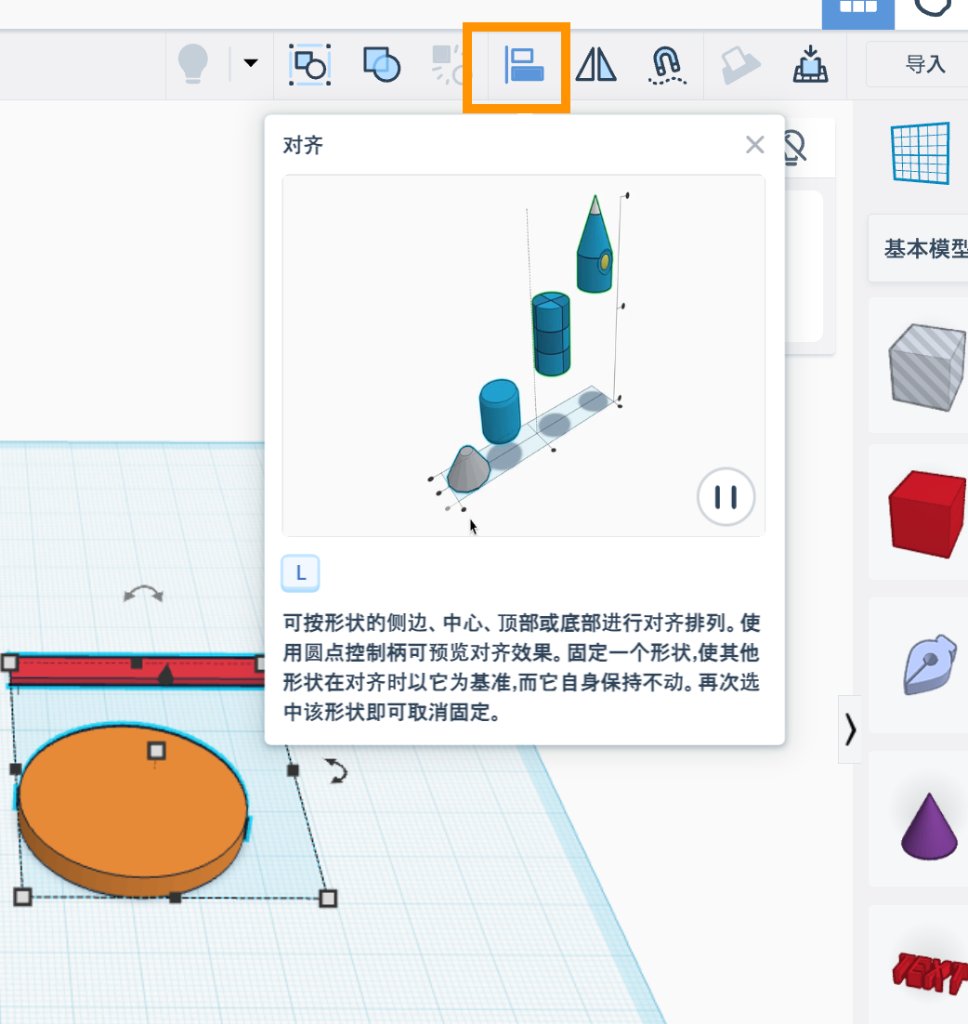Screen dimensions: 968x1024
Task: Click the curved rotation arrow above red bar
Action: click(144, 593)
